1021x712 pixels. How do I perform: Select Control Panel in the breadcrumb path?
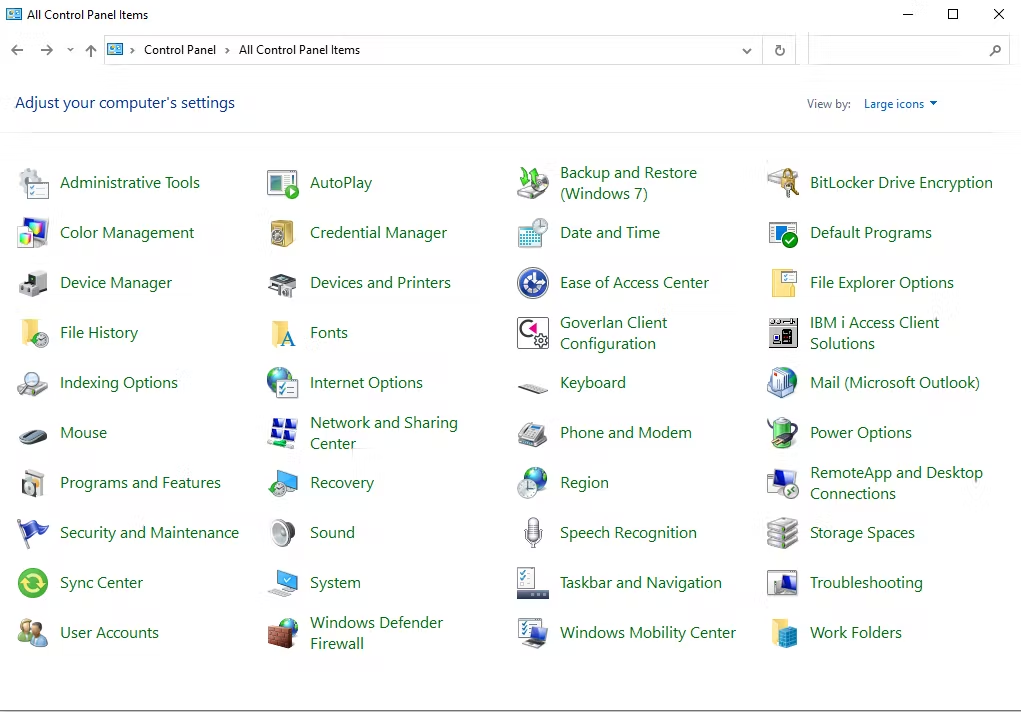(180, 50)
